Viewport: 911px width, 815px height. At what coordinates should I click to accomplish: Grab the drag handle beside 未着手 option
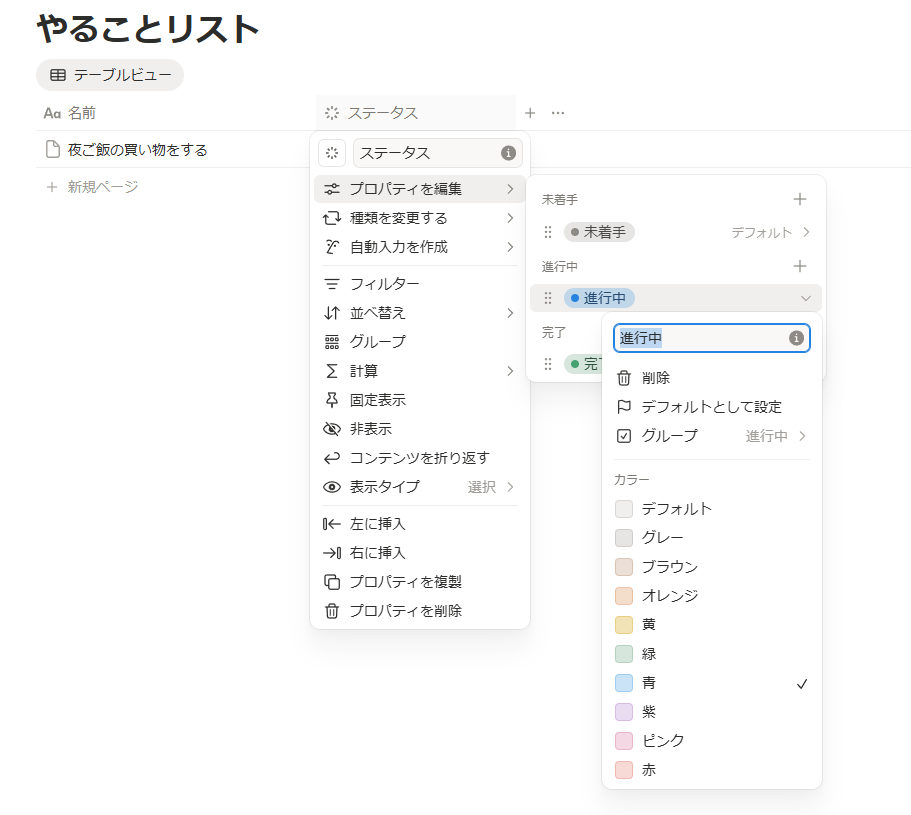coord(547,232)
